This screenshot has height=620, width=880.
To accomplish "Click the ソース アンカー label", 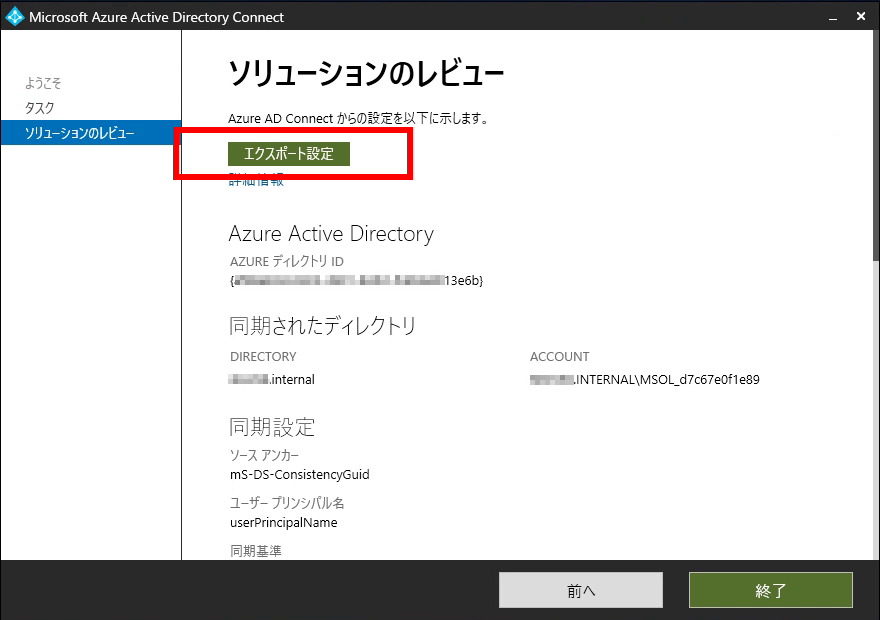I will tap(264, 455).
